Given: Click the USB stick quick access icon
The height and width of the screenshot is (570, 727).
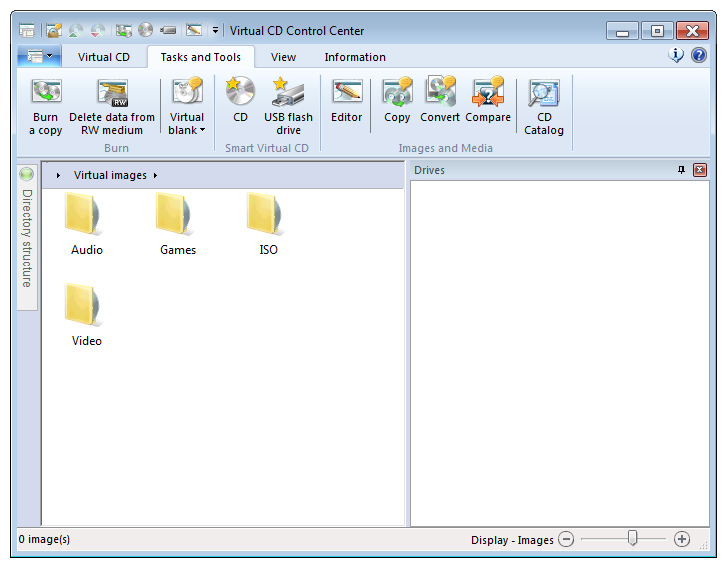Looking at the screenshot, I should (x=168, y=31).
